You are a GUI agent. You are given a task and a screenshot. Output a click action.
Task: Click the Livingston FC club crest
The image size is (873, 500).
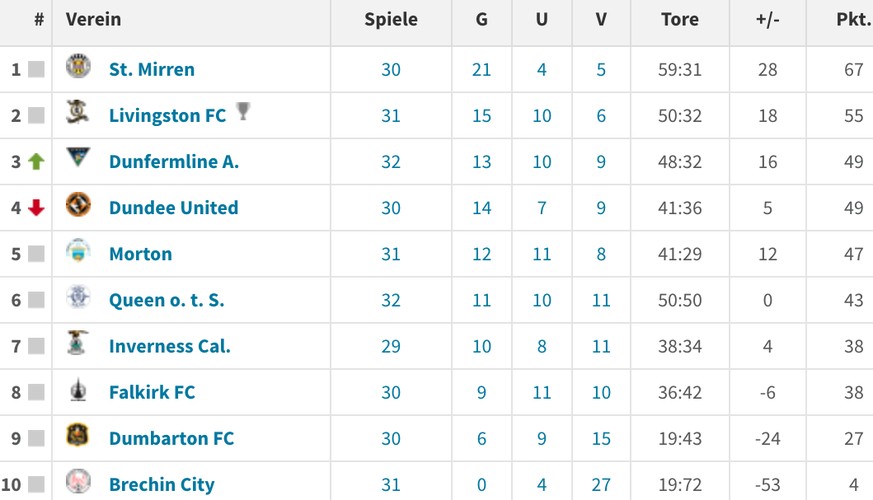(78, 112)
